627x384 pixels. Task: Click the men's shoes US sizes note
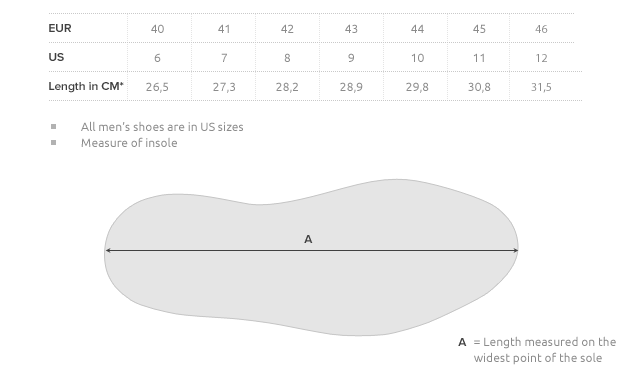162,127
